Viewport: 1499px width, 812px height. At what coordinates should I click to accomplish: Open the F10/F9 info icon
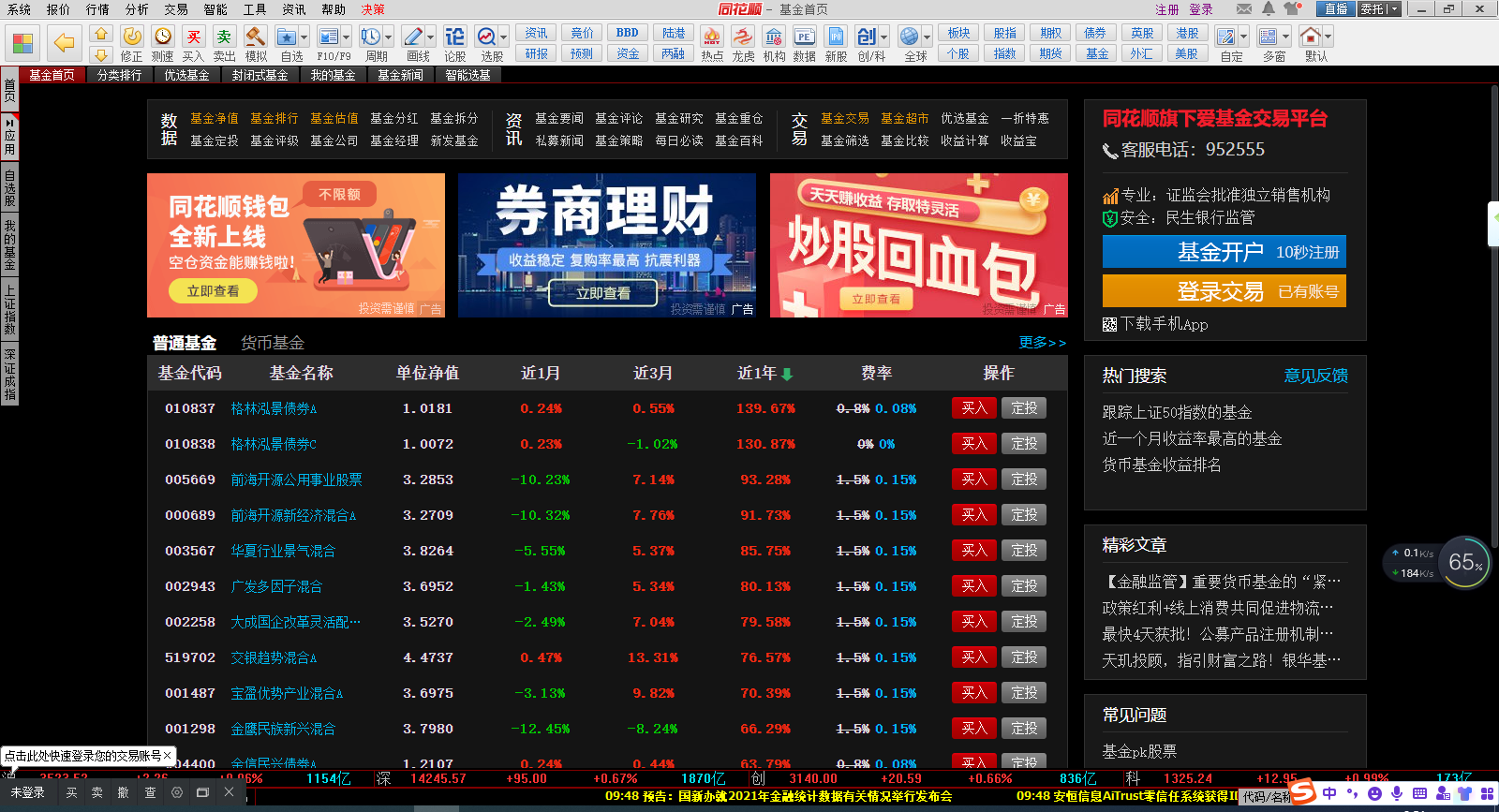[x=328, y=37]
